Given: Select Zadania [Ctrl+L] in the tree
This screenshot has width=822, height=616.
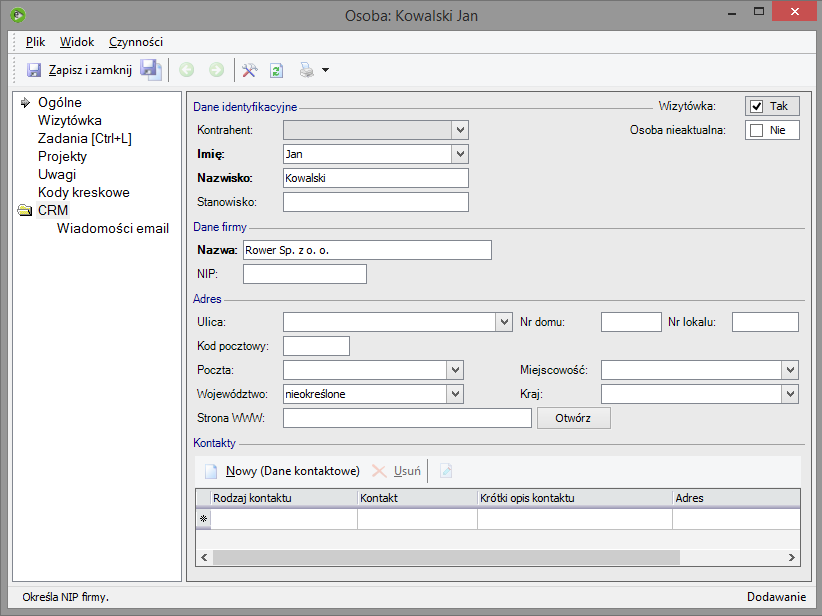Looking at the screenshot, I should pyautogui.click(x=85, y=138).
